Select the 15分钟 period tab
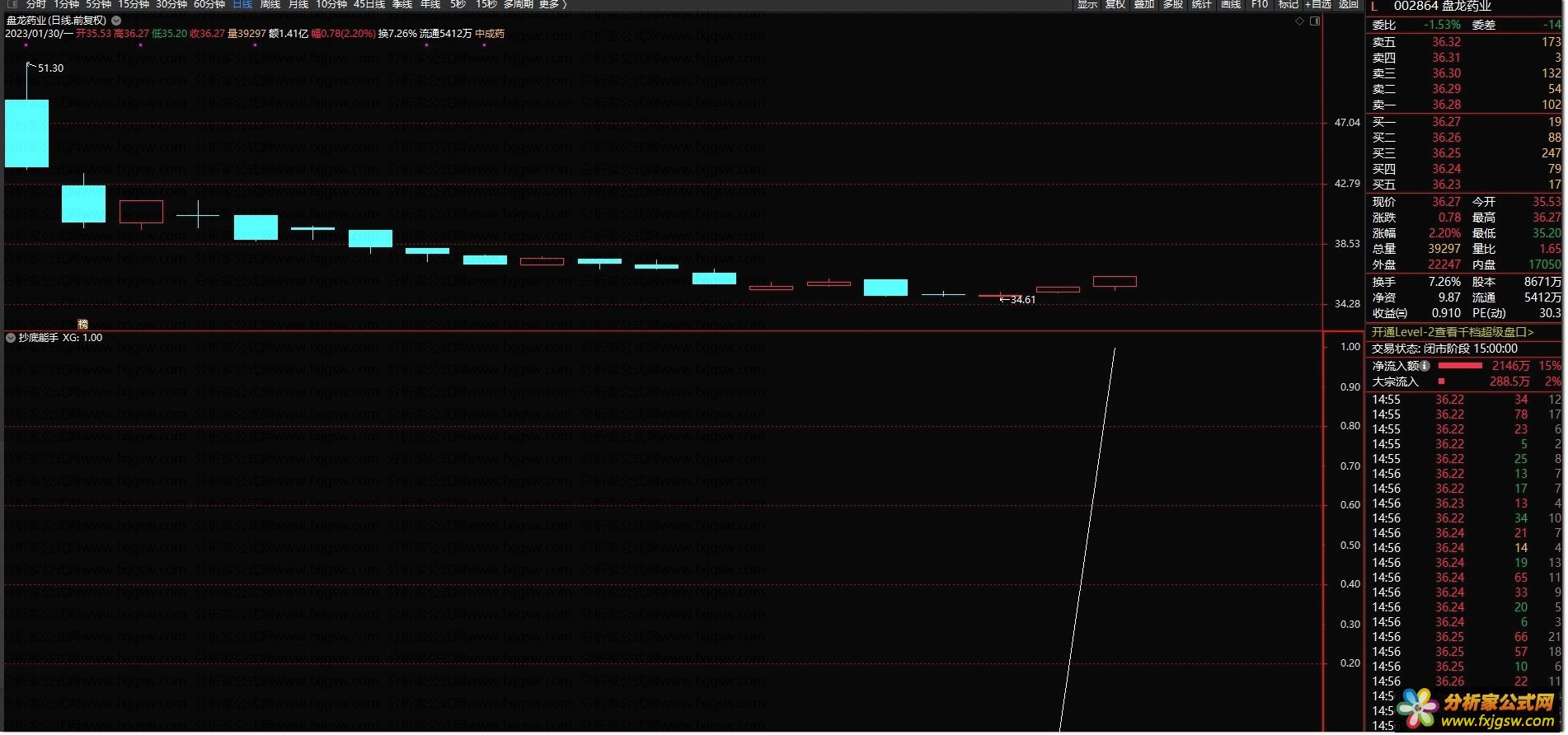This screenshot has width=1568, height=735. [x=134, y=4]
